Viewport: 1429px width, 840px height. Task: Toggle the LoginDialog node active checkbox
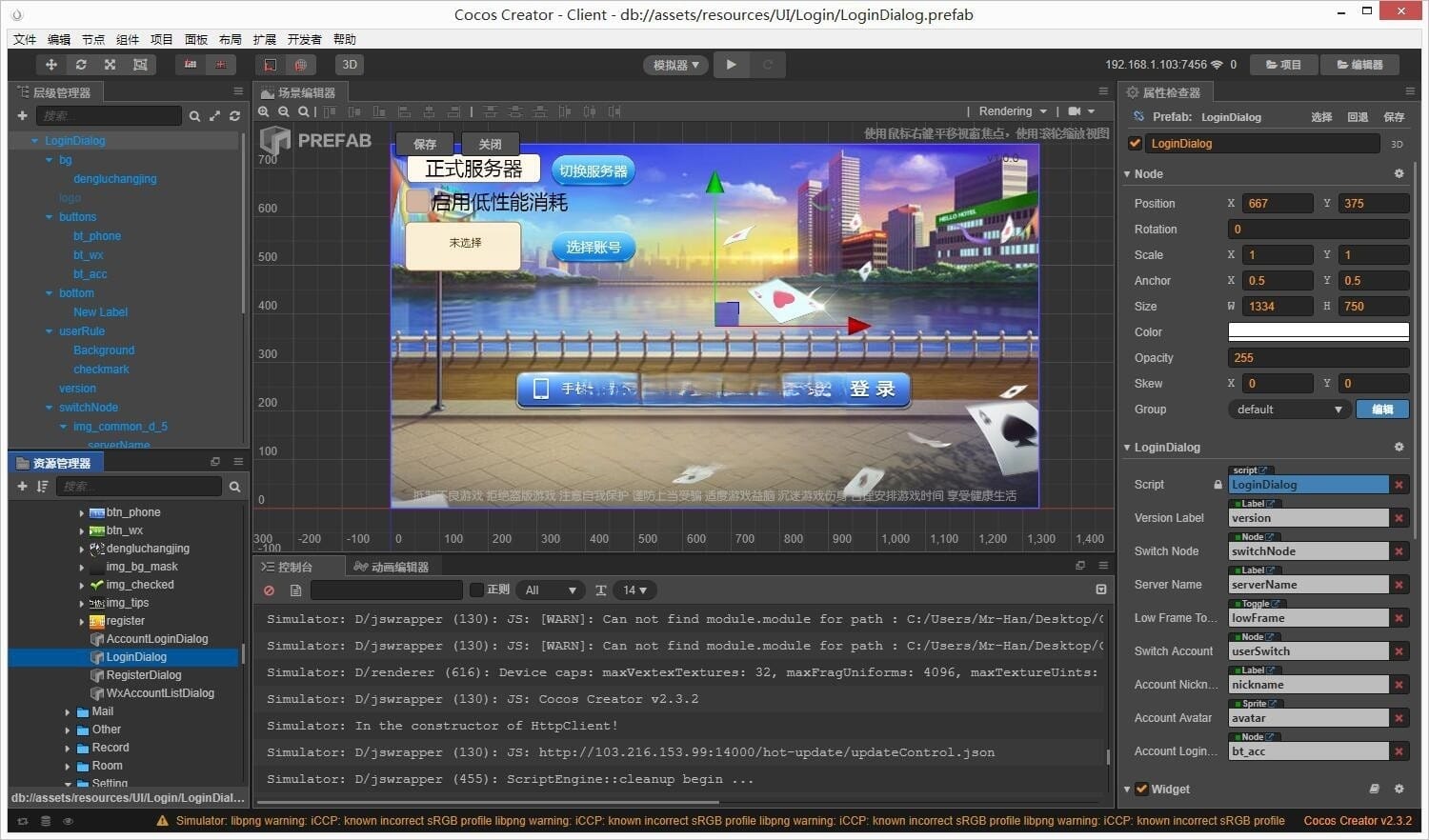point(1135,144)
